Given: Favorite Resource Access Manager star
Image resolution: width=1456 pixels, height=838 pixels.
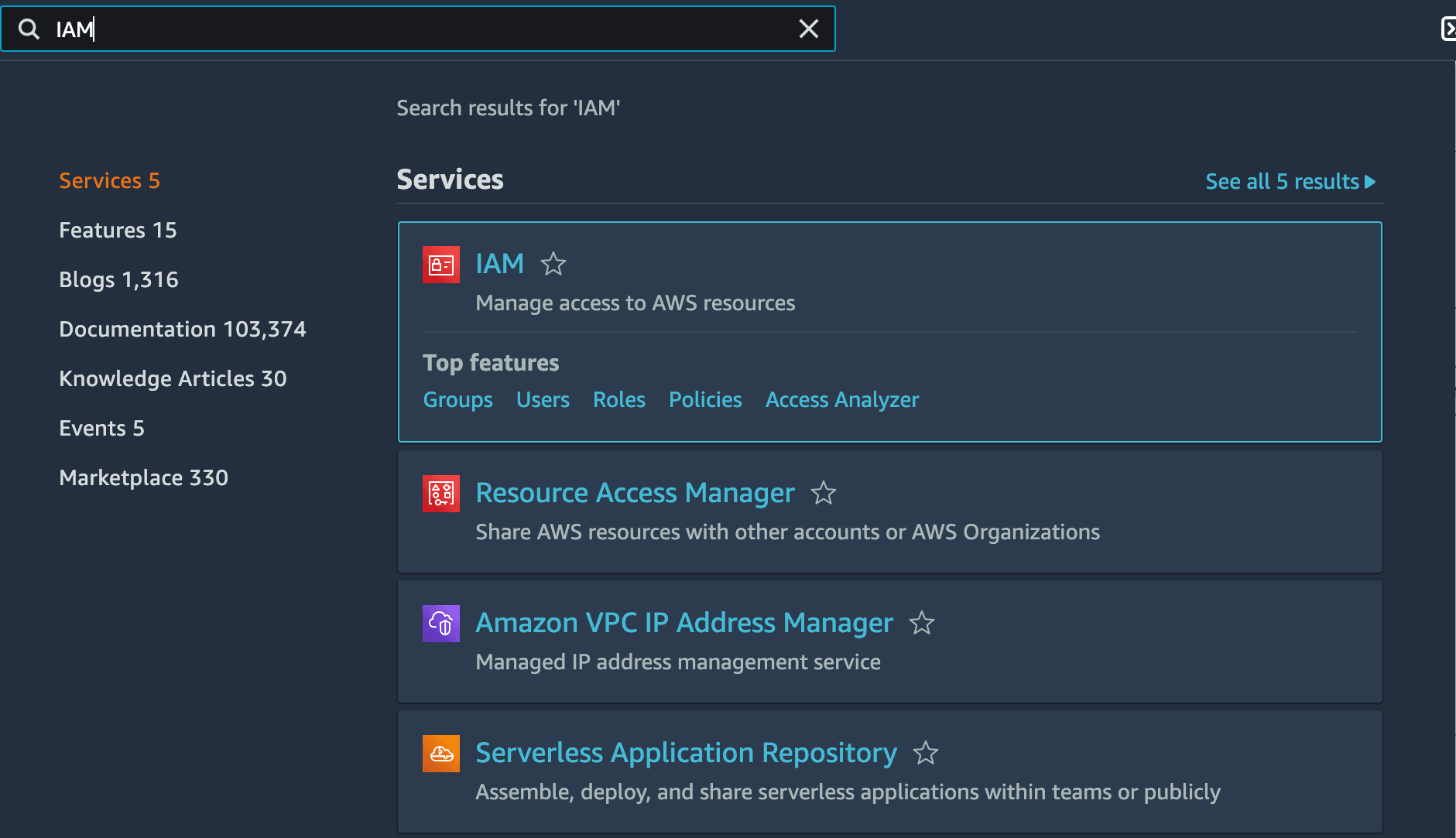Looking at the screenshot, I should point(824,493).
